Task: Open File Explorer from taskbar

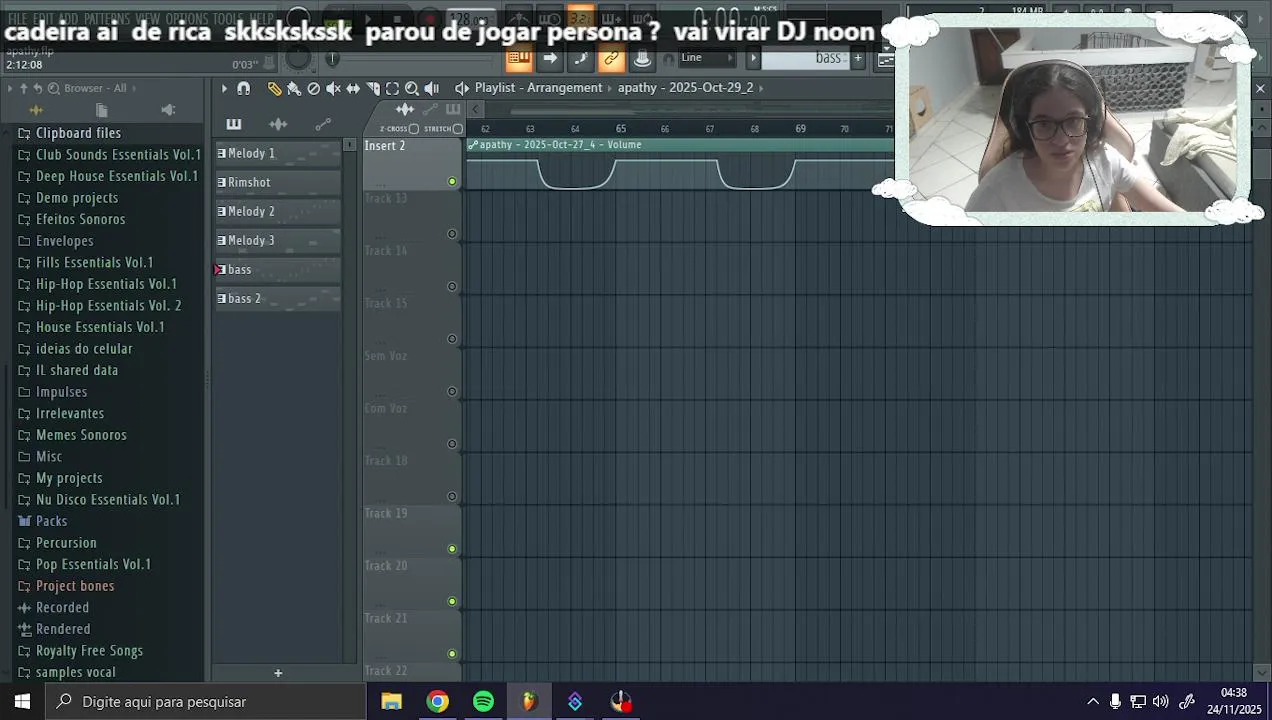Action: click(x=391, y=701)
